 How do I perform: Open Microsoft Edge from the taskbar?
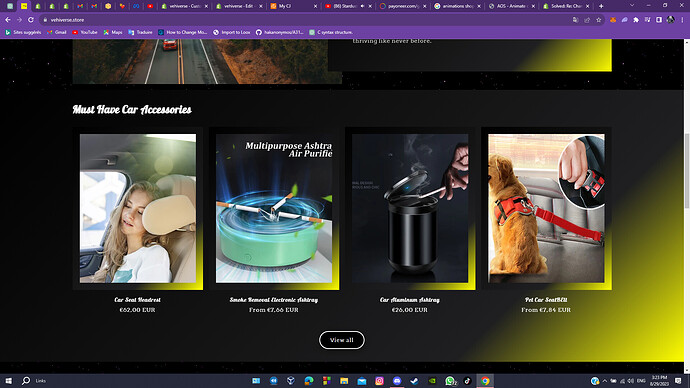click(309, 381)
